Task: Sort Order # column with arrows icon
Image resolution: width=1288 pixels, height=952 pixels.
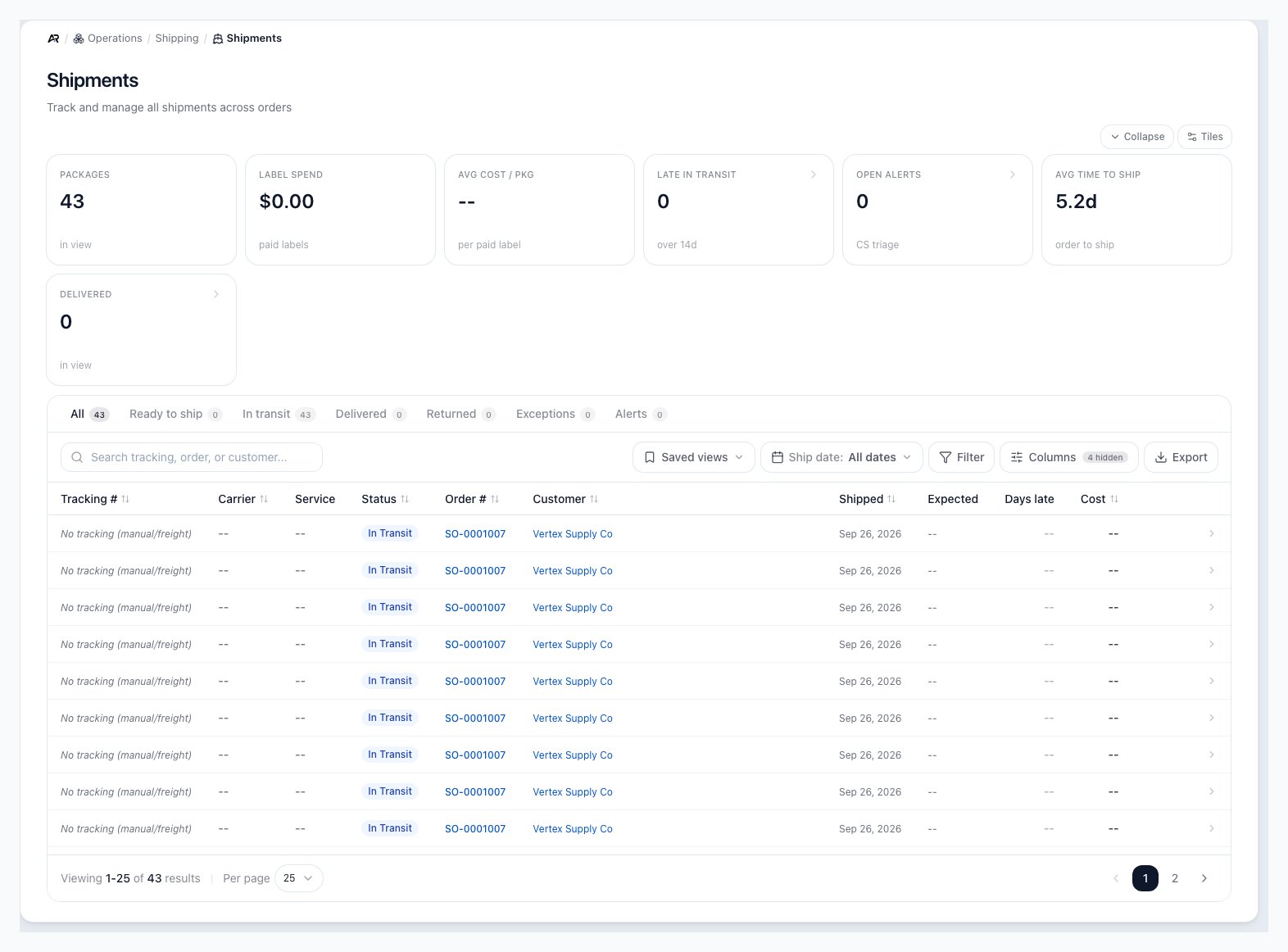Action: pos(495,499)
